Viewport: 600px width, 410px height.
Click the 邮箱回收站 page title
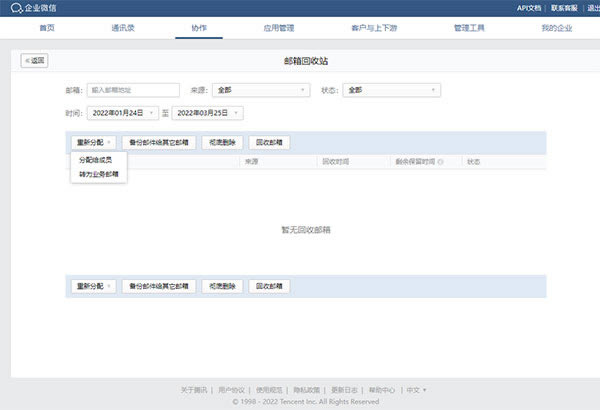306,61
